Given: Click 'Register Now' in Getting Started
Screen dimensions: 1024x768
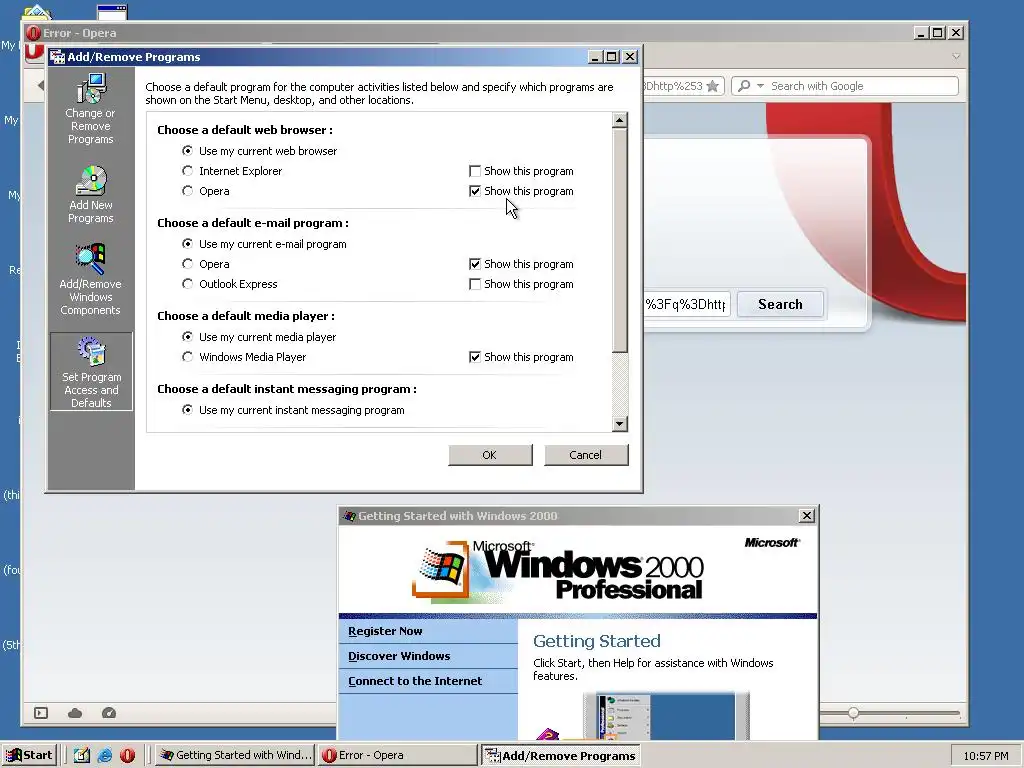Looking at the screenshot, I should click(385, 631).
